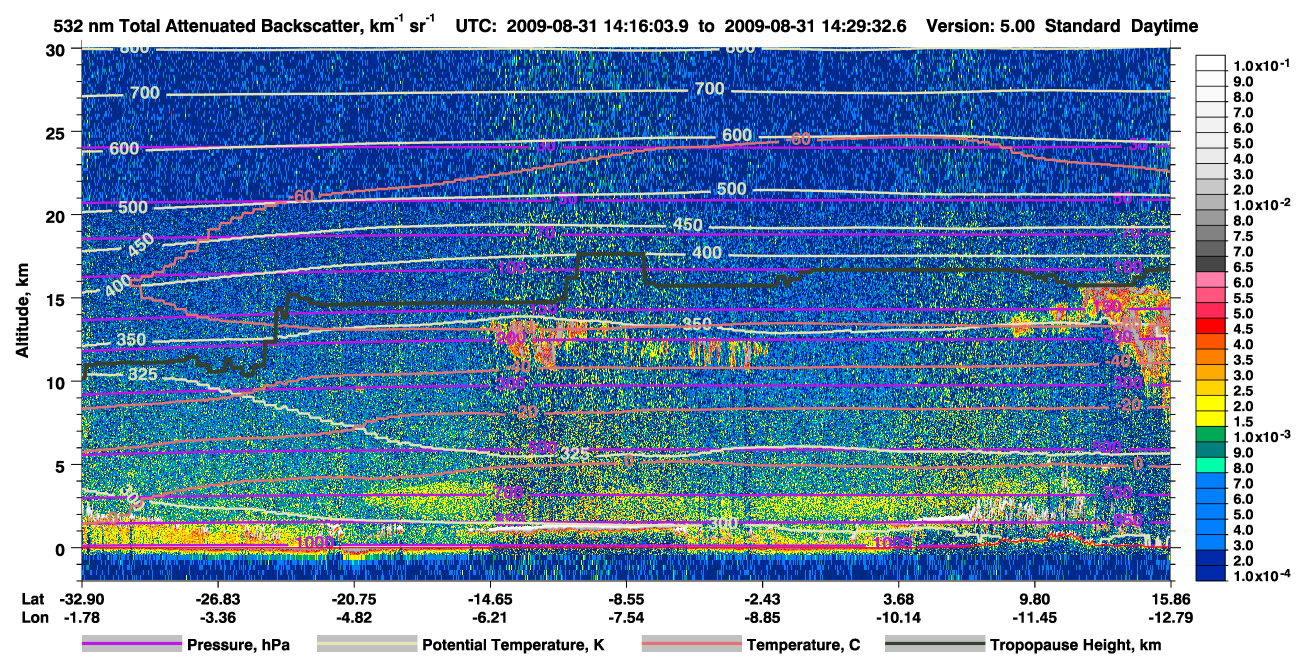The height and width of the screenshot is (667, 1300).
Task: Click the Potential Temperature legend line swatch
Action: click(366, 646)
